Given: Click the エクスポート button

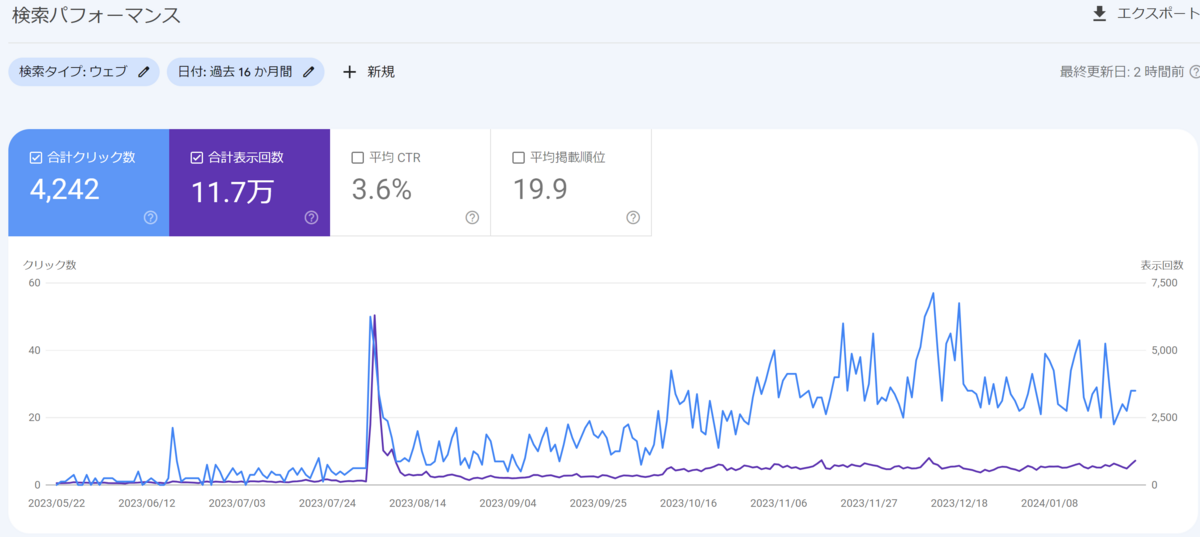Looking at the screenshot, I should [x=1146, y=14].
